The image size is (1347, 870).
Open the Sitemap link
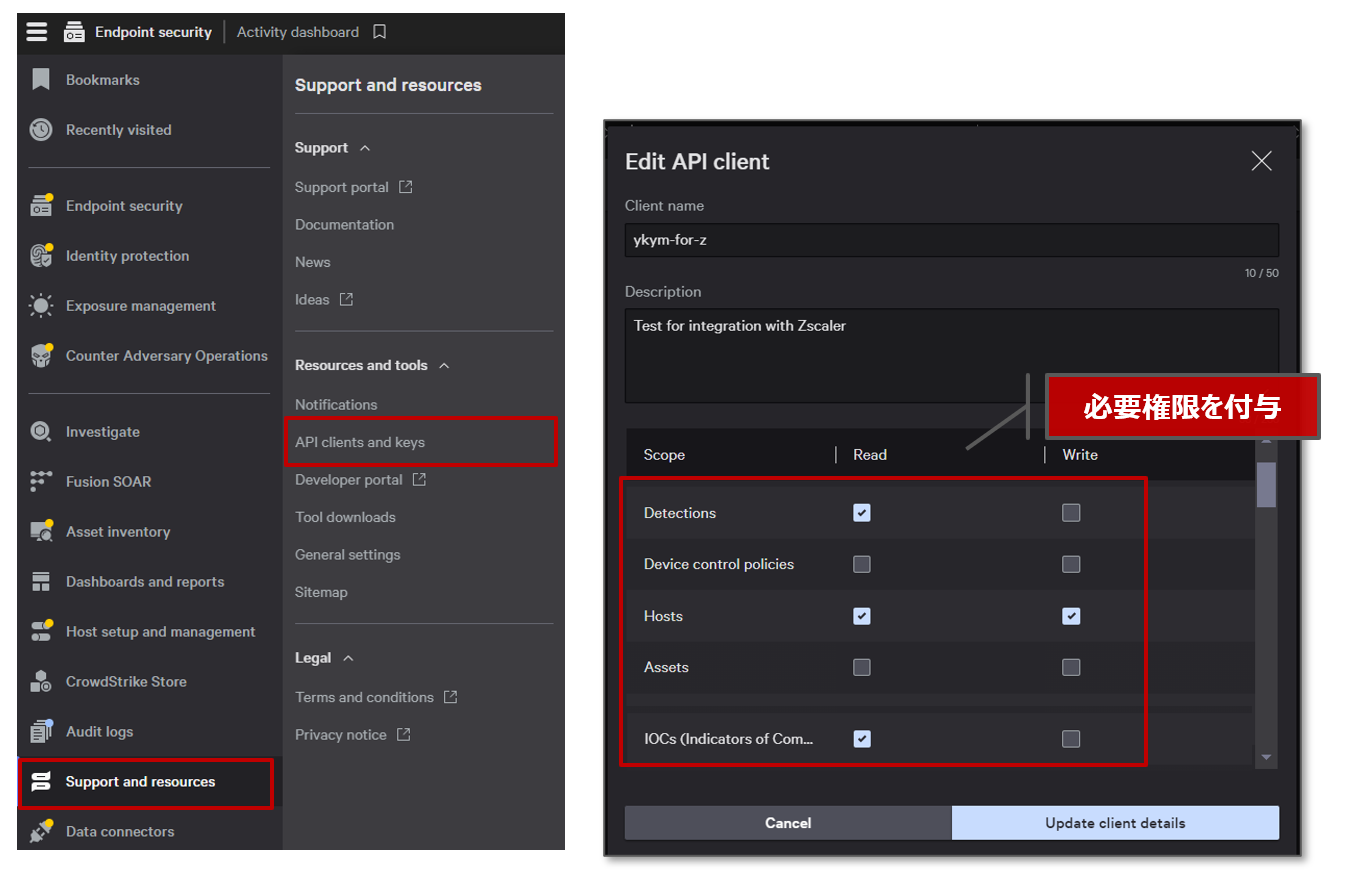pos(321,592)
